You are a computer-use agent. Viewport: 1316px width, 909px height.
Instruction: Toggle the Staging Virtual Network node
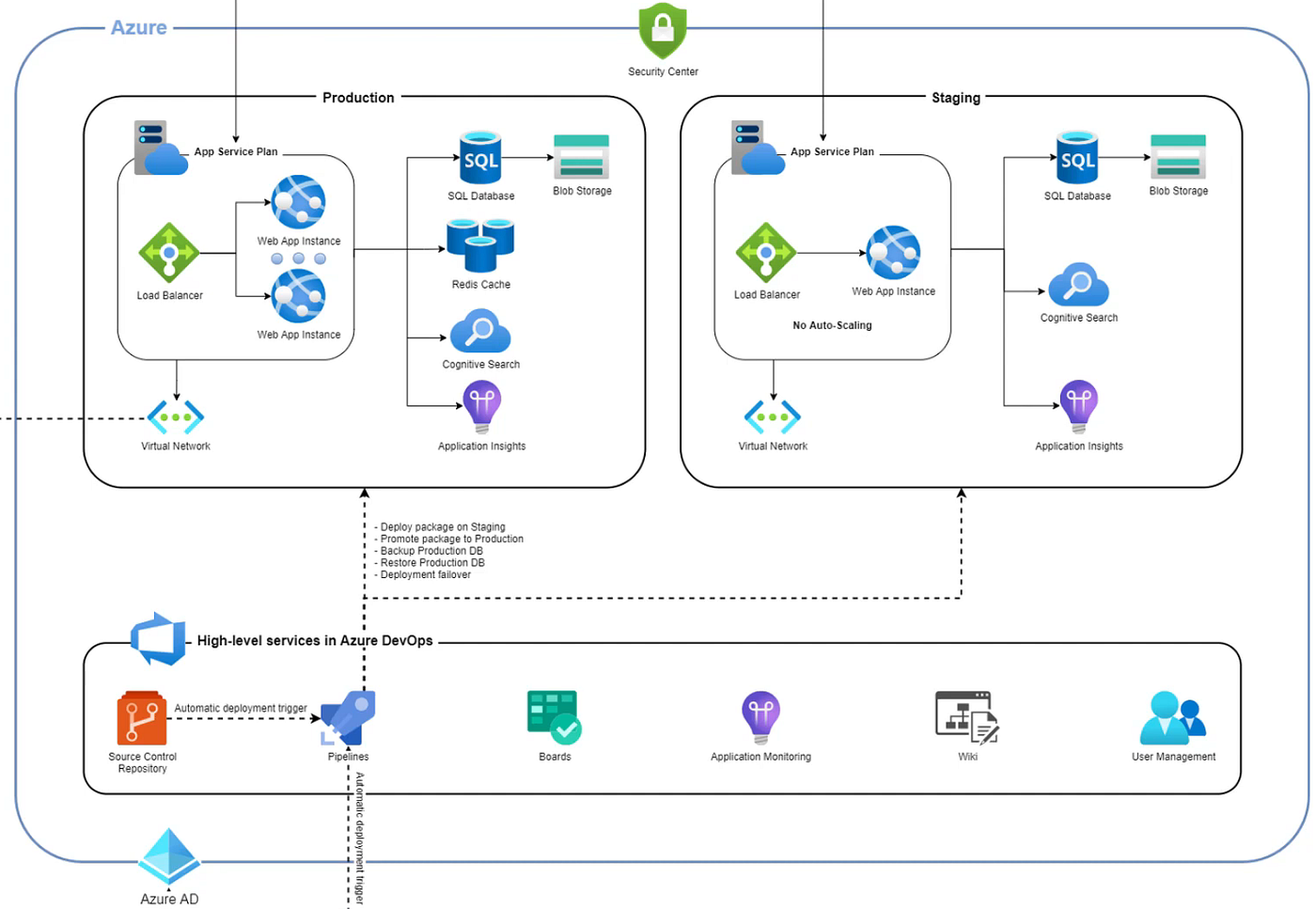(772, 415)
